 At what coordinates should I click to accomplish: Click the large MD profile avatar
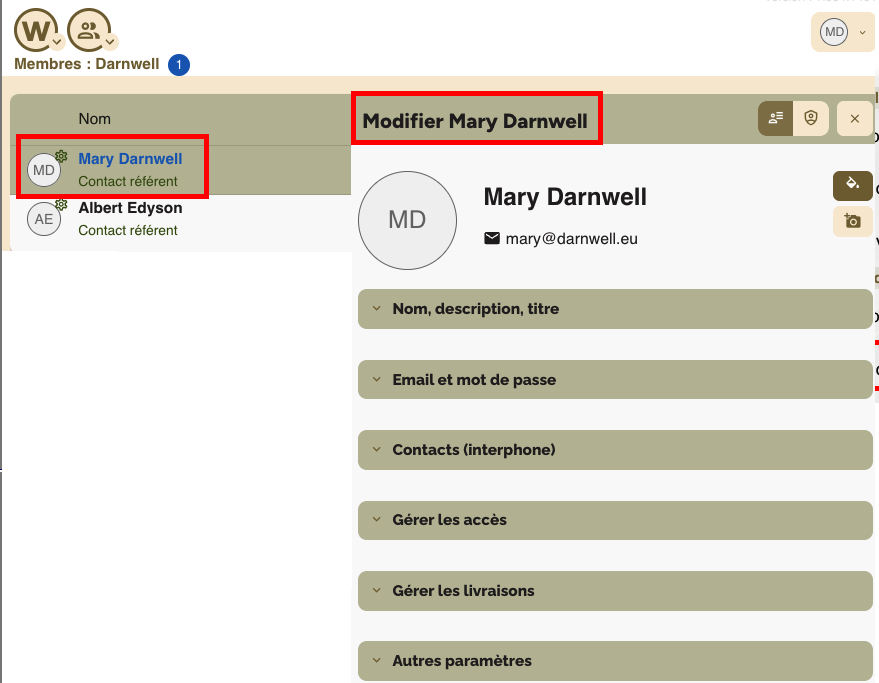coord(407,220)
